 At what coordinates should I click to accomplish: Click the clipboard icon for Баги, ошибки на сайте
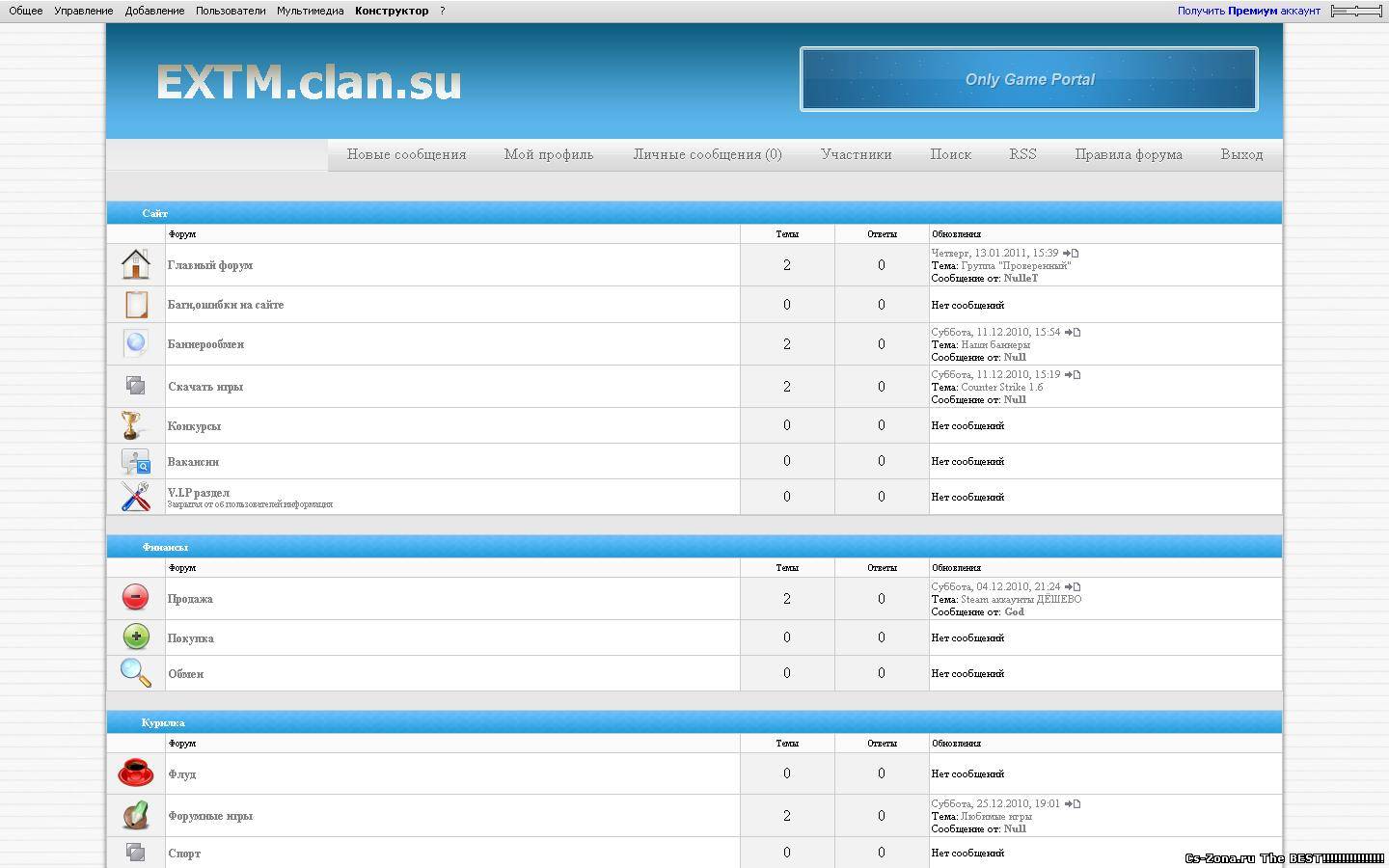point(135,304)
